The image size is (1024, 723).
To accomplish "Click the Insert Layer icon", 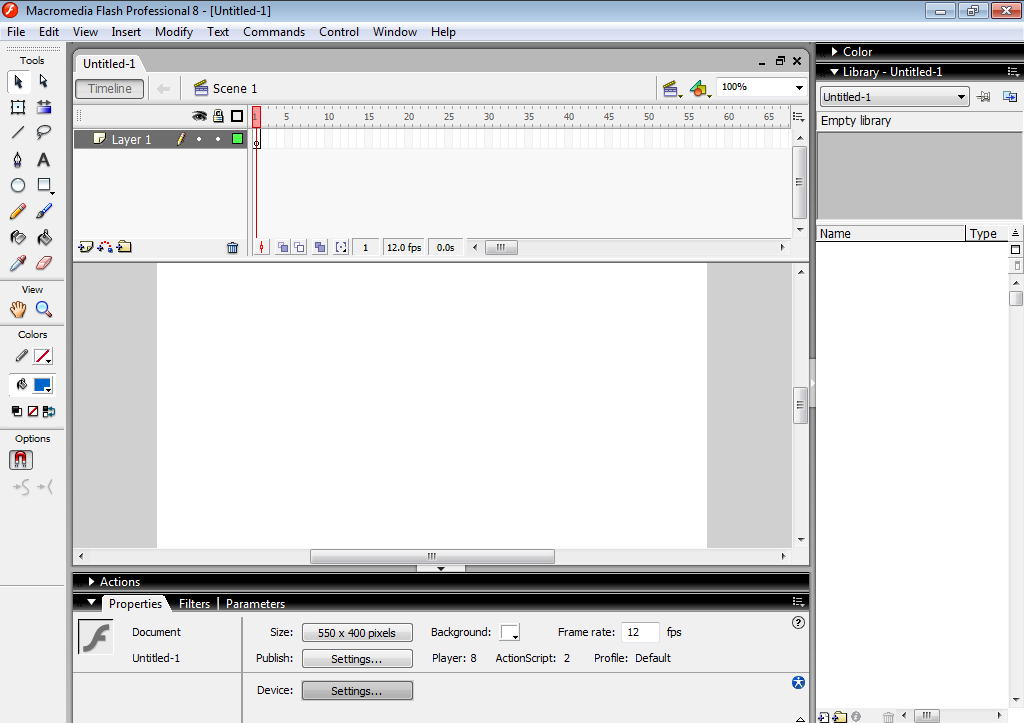I will pos(86,247).
